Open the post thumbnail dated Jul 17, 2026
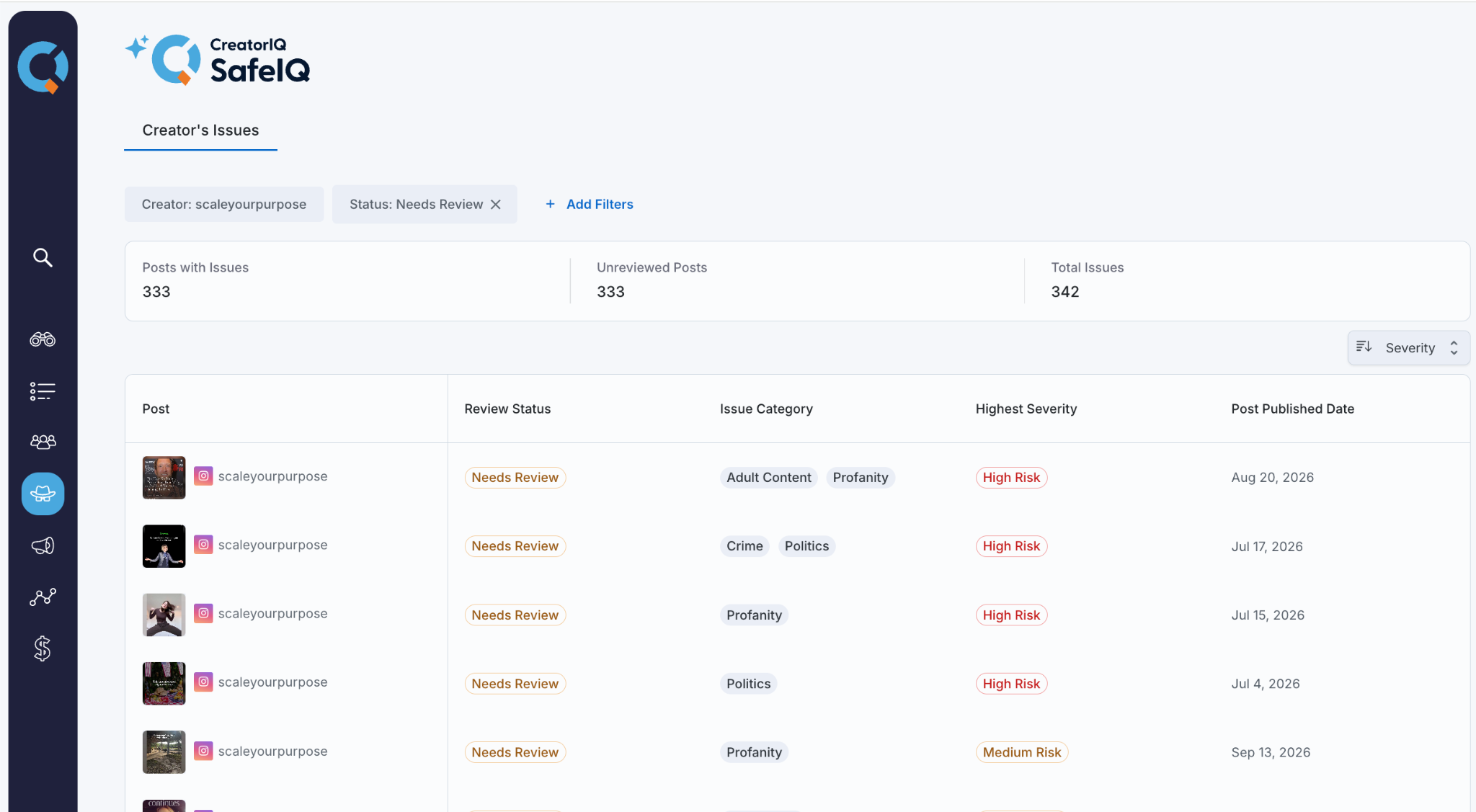The image size is (1476, 812). pyautogui.click(x=164, y=546)
